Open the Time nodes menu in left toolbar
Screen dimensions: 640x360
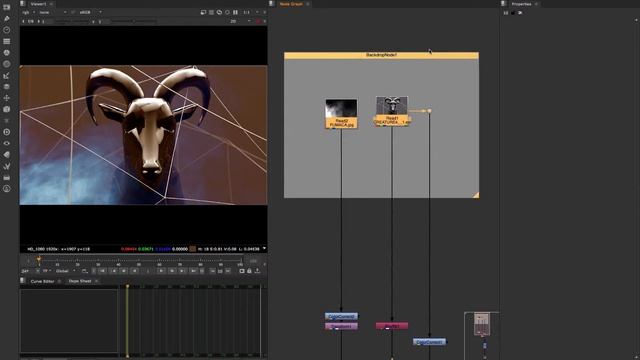pyautogui.click(x=7, y=30)
